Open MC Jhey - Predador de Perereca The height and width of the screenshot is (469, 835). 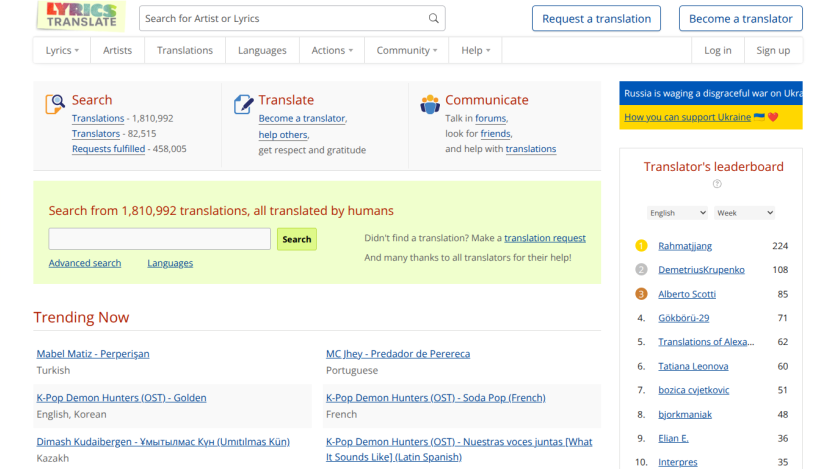point(398,353)
